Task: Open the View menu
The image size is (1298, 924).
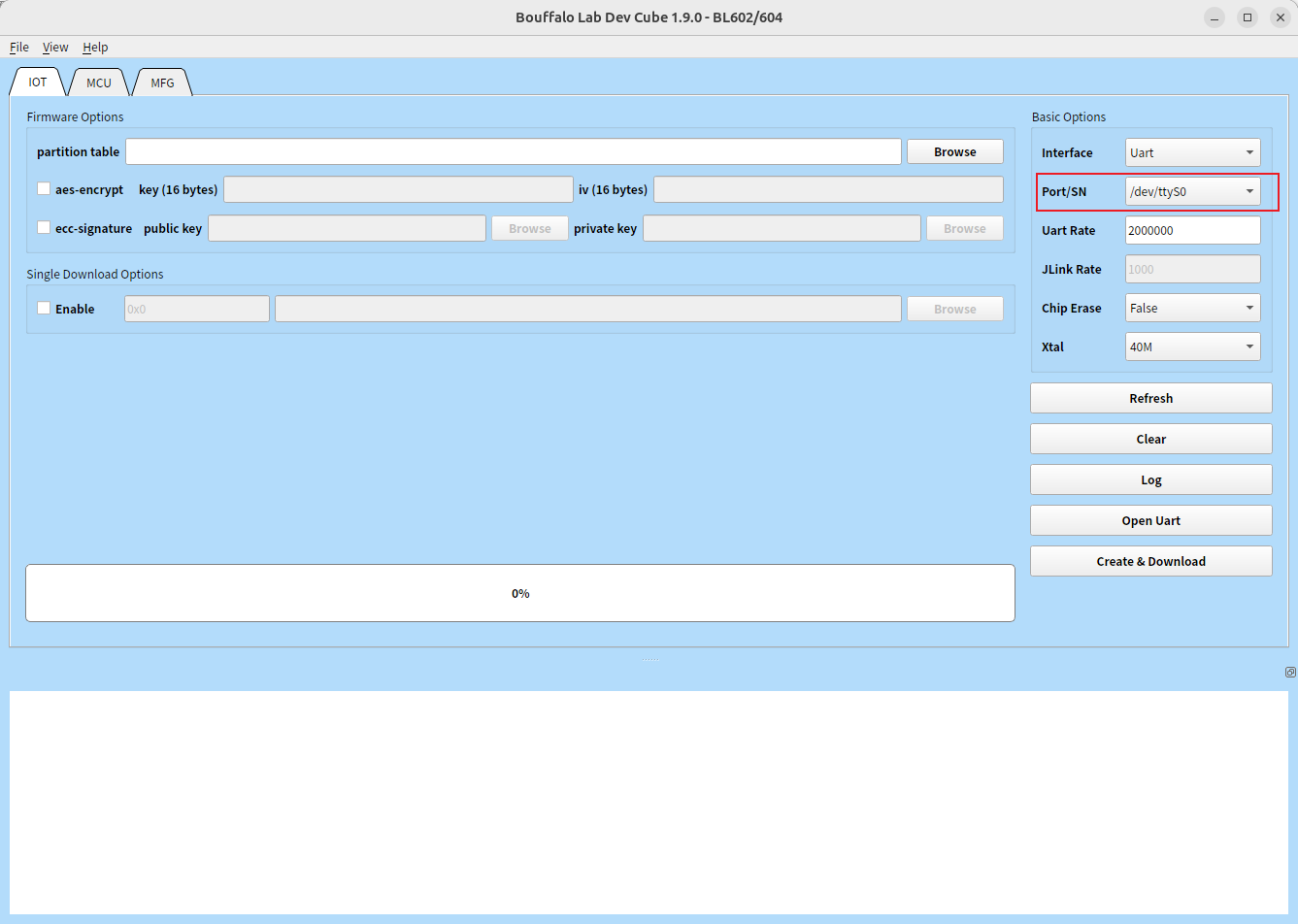Action: coord(55,47)
